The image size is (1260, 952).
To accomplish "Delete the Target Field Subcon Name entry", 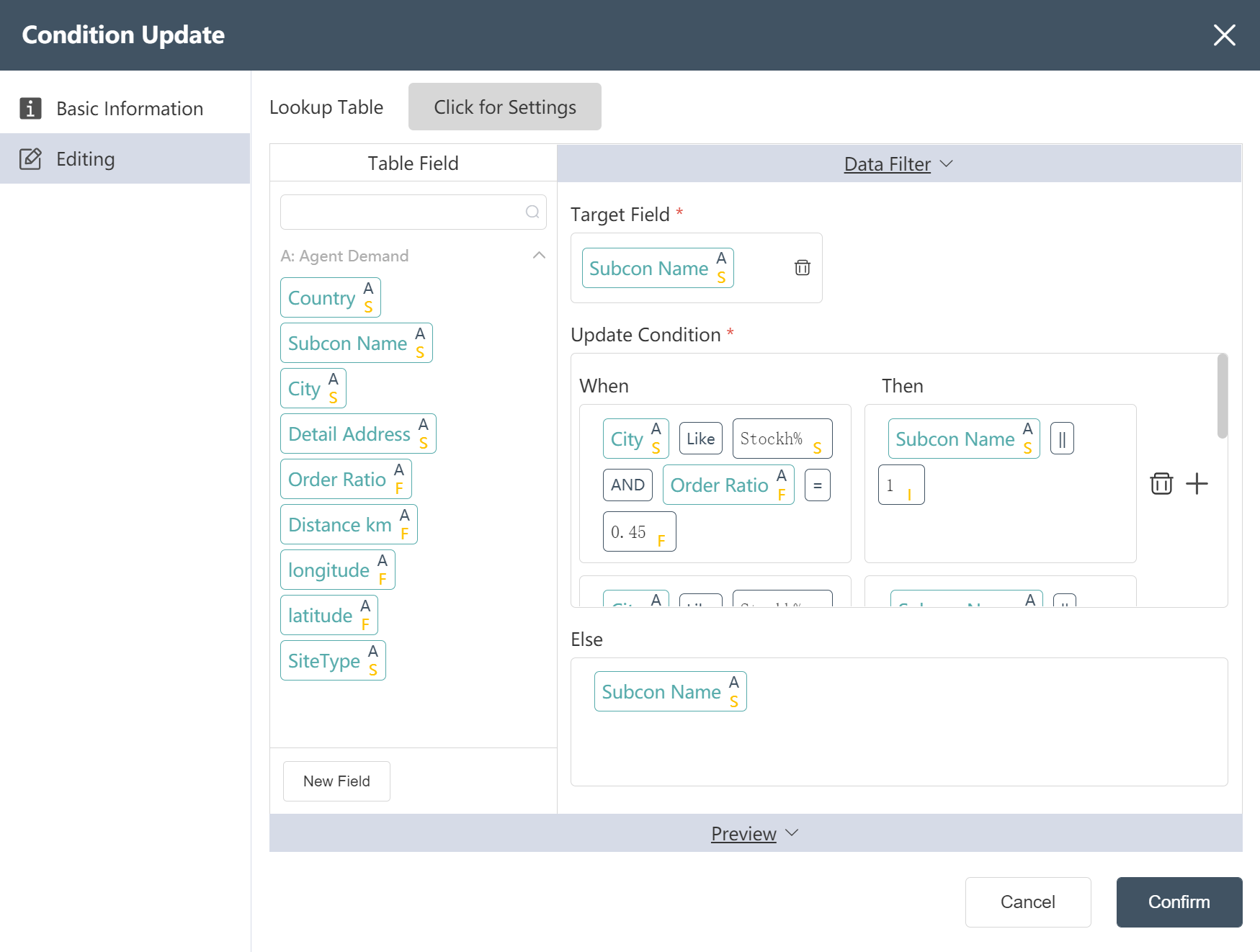I will click(x=802, y=268).
